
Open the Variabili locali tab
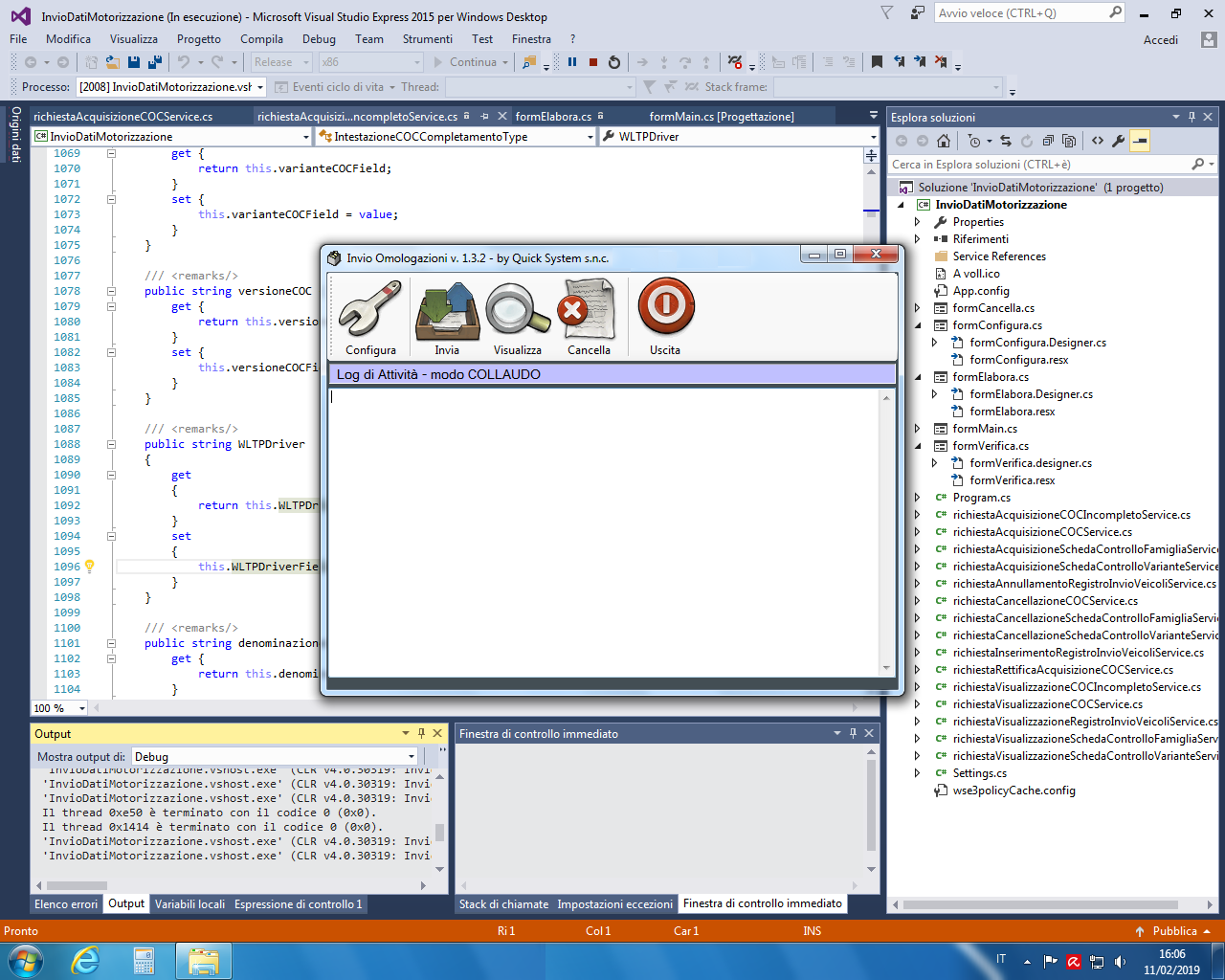point(189,903)
